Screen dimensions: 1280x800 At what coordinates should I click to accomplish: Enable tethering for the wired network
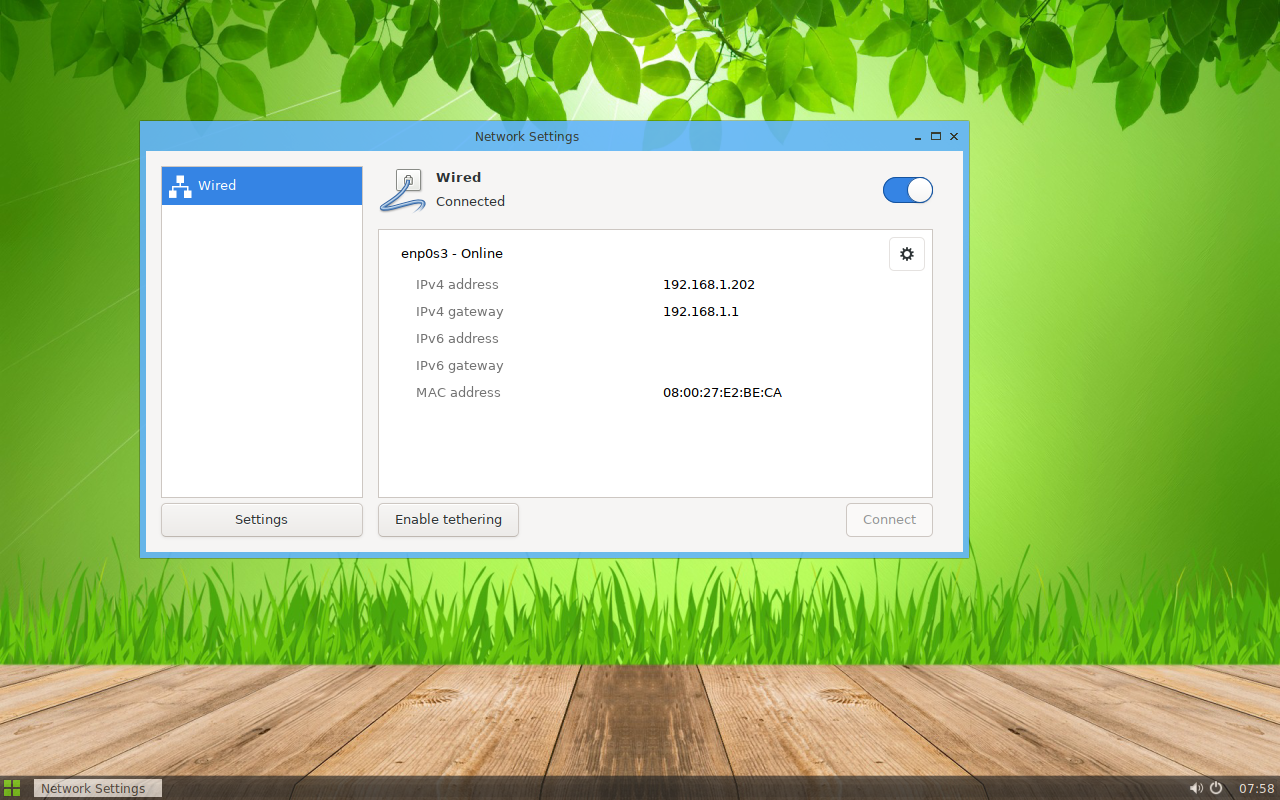click(448, 519)
